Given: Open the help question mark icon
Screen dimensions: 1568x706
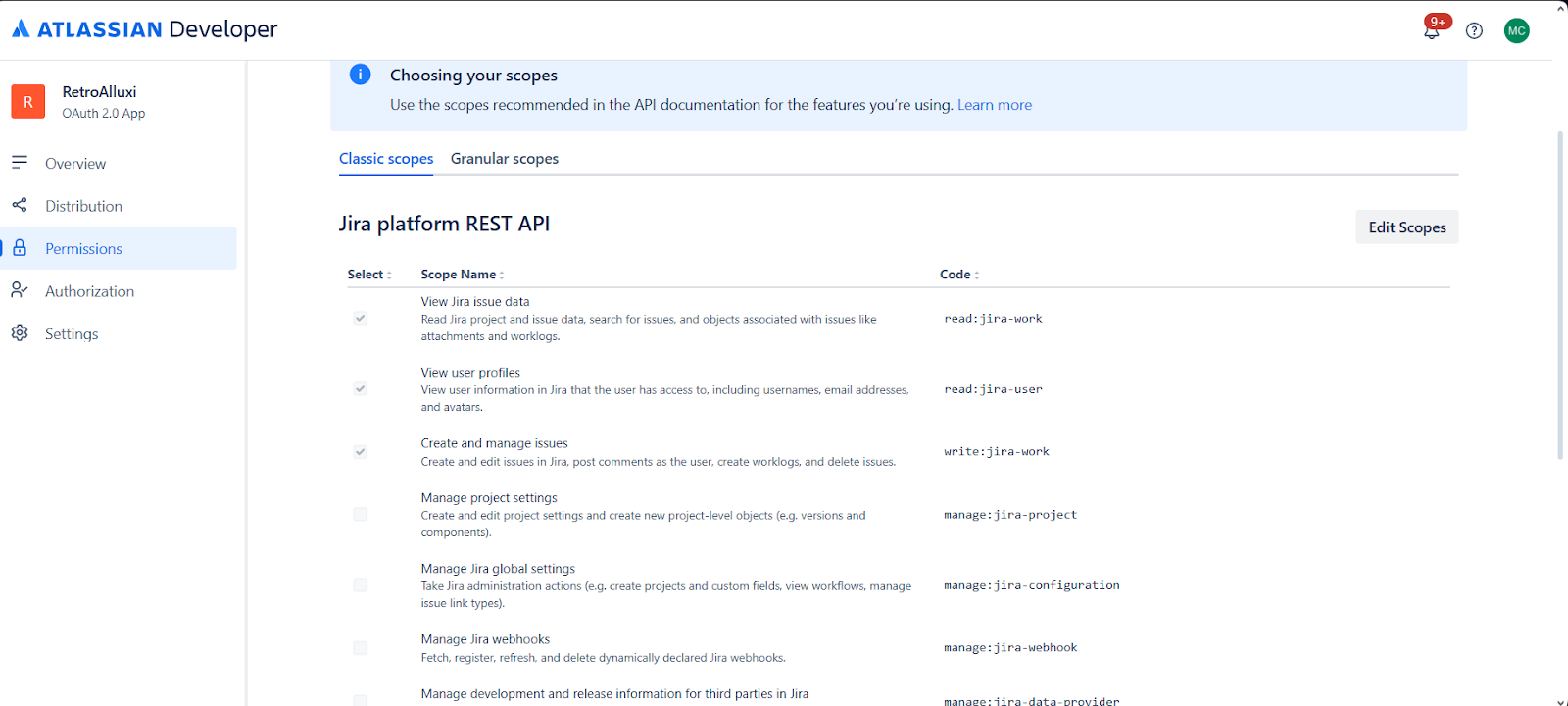Looking at the screenshot, I should pyautogui.click(x=1474, y=30).
